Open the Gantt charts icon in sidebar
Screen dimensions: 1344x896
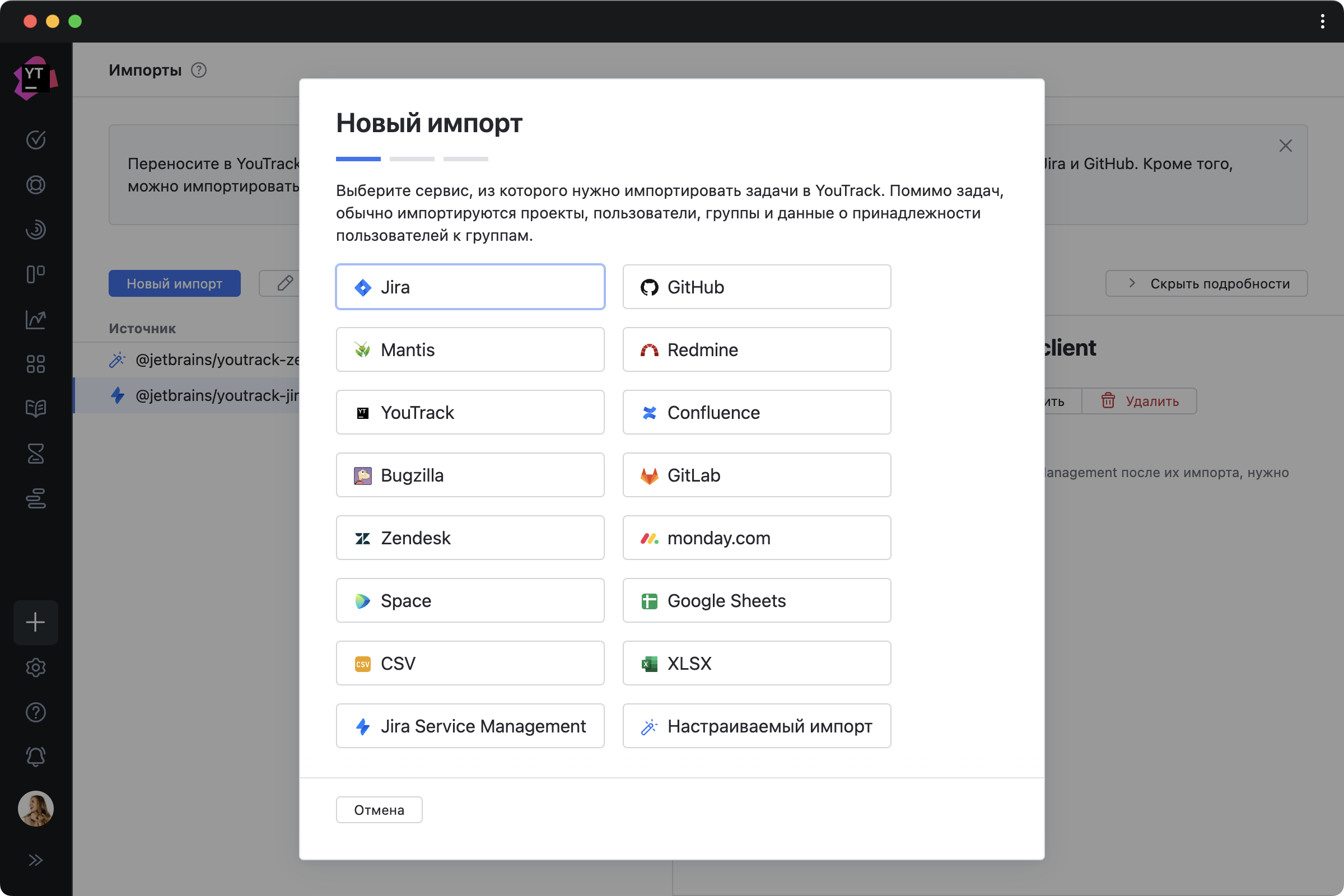35,498
